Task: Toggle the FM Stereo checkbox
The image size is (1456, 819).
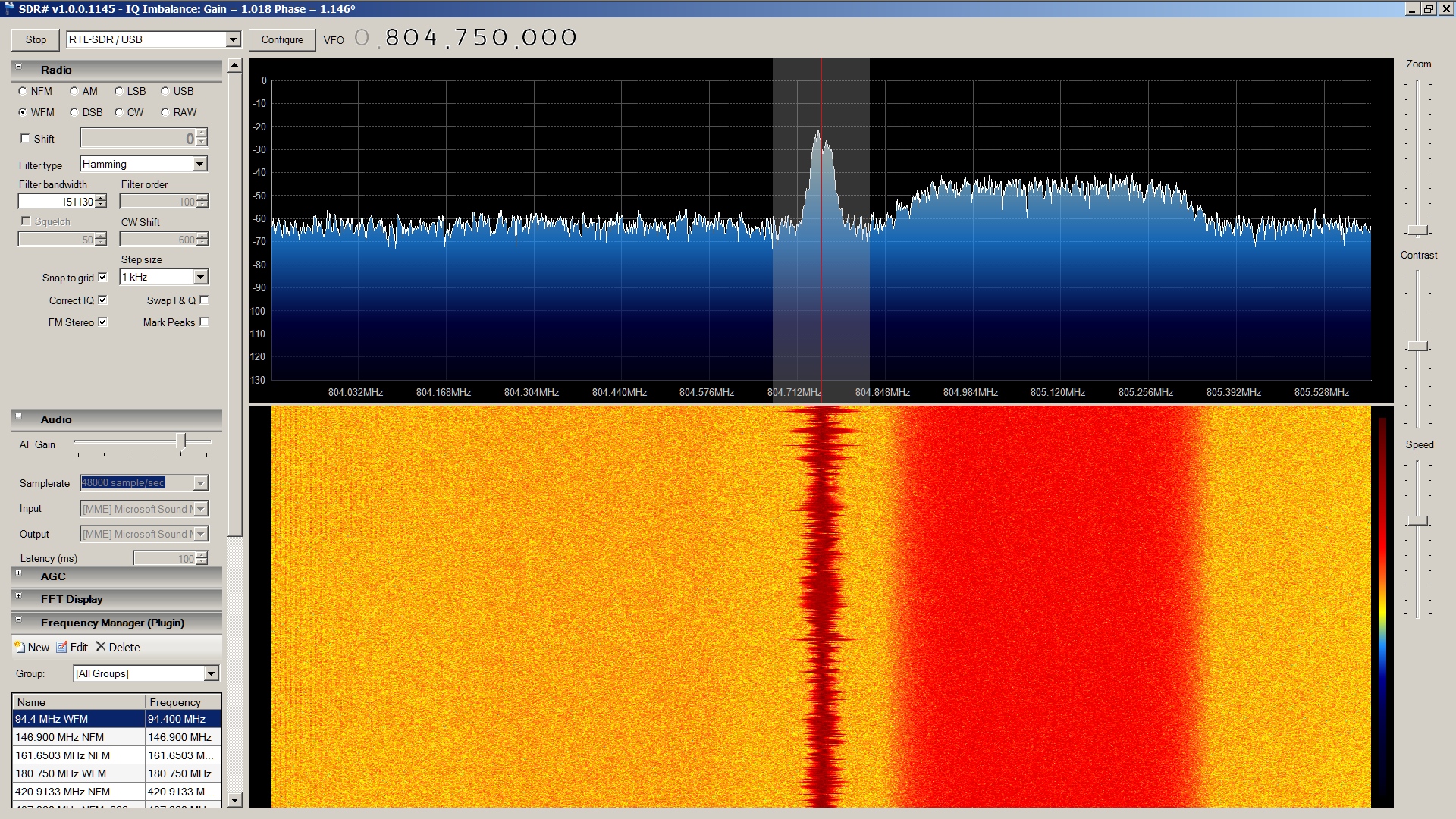Action: [x=102, y=322]
